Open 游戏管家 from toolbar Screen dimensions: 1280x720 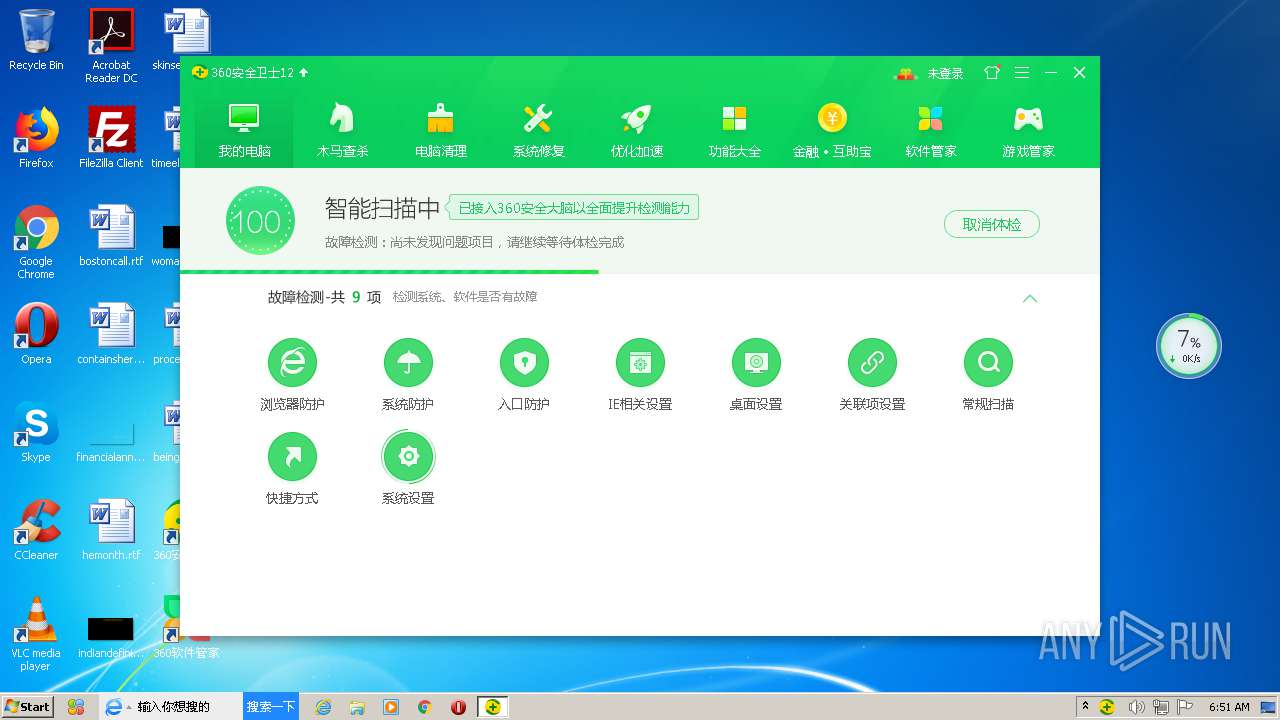coord(1028,130)
